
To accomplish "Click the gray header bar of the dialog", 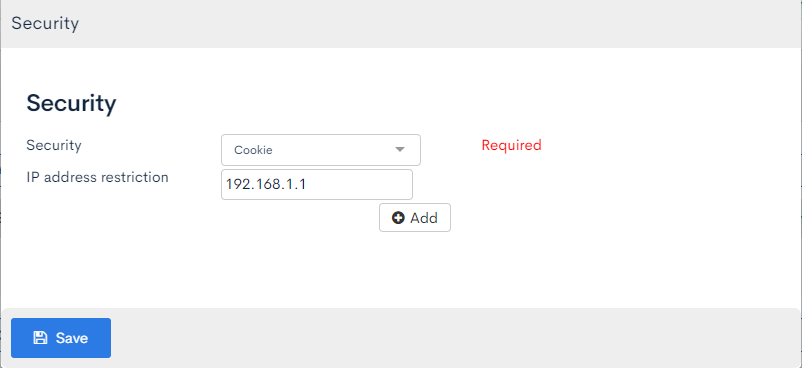I will tap(401, 24).
